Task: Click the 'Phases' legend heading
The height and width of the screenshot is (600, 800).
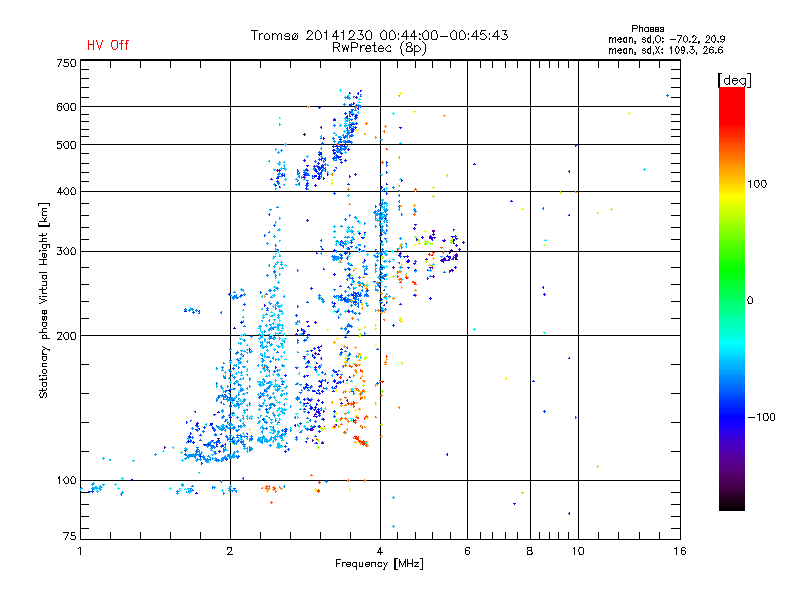Action: click(647, 29)
